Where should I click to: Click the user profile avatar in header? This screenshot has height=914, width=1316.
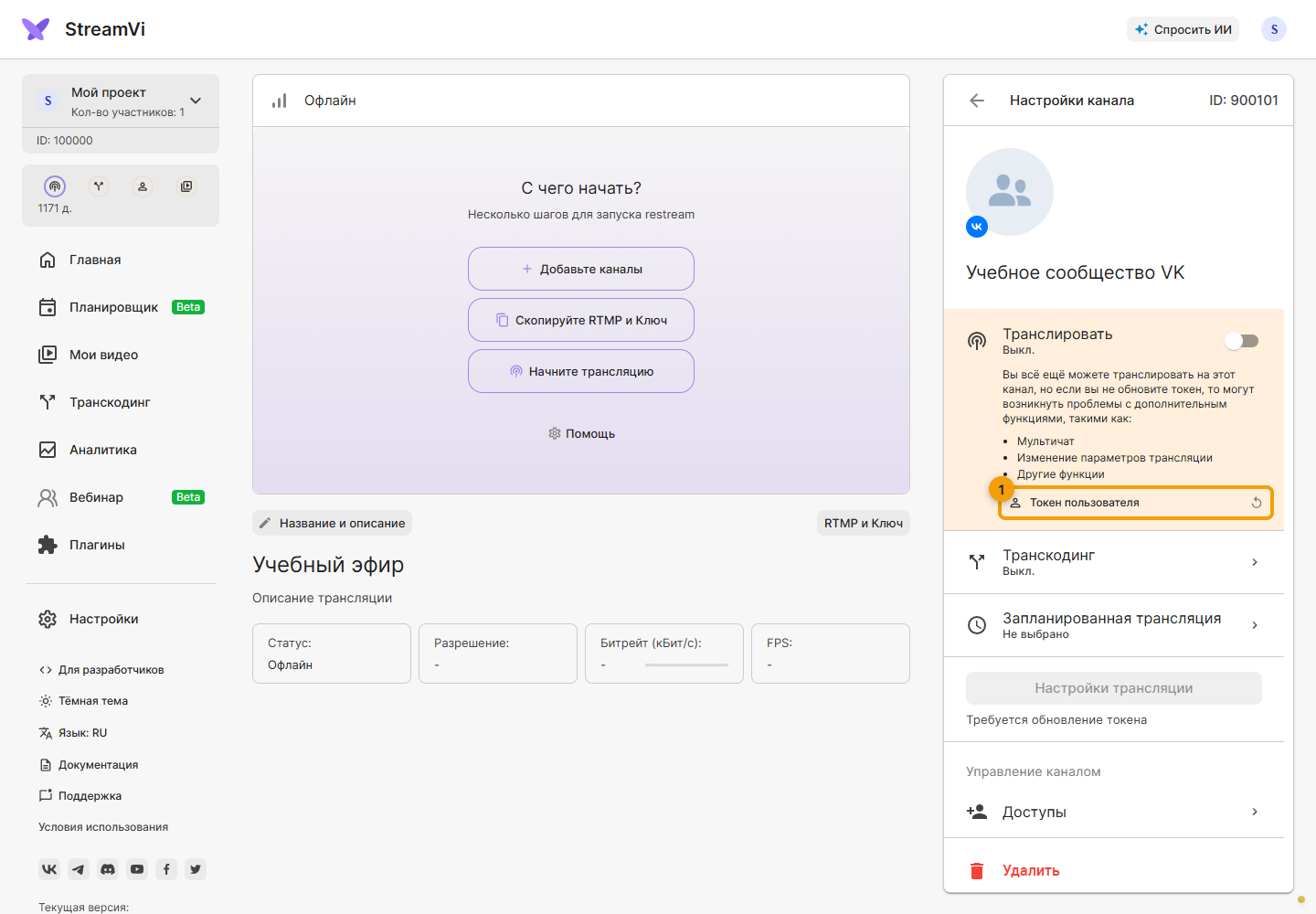(1274, 29)
